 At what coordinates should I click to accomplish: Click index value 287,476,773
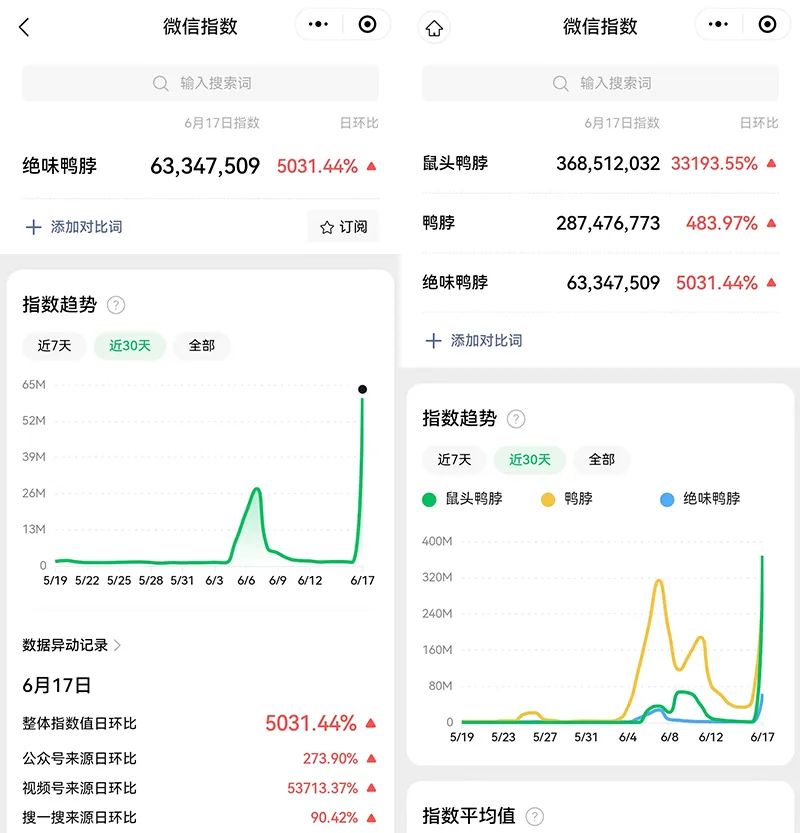point(608,223)
